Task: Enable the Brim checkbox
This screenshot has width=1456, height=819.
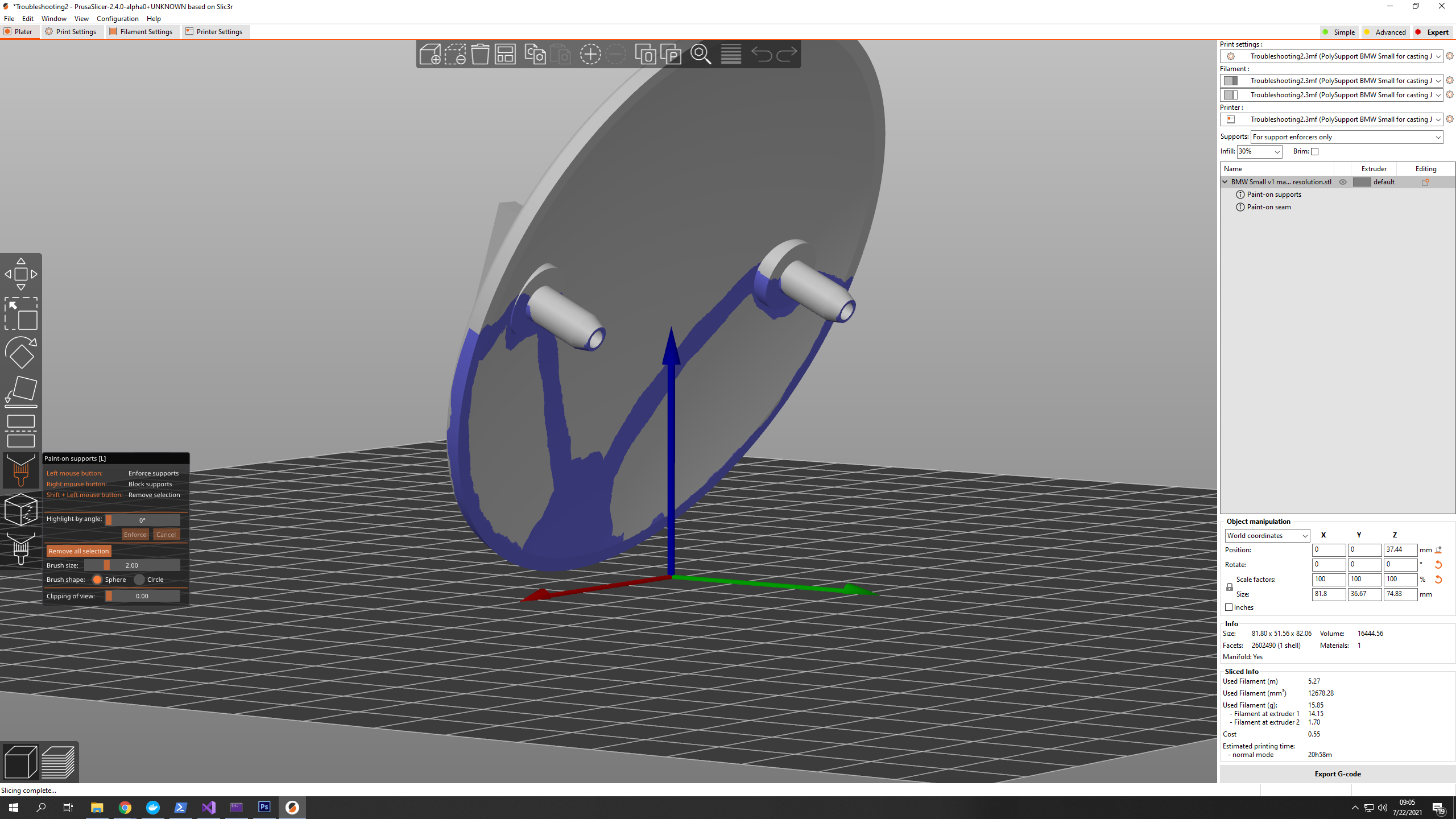Action: coord(1314,151)
